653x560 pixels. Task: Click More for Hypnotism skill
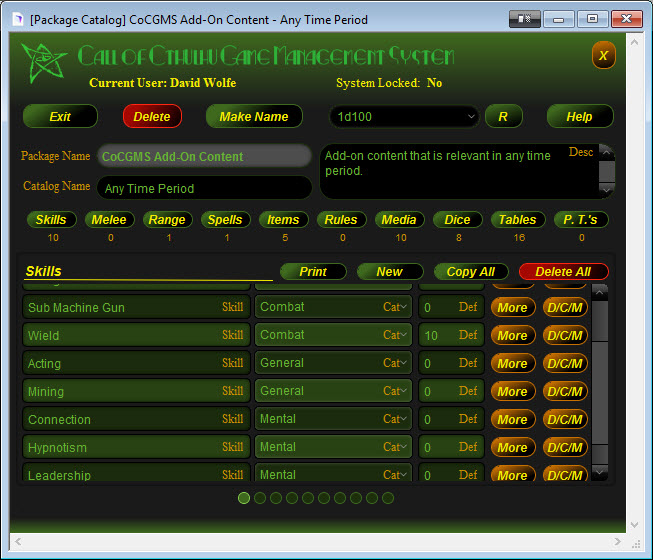point(513,447)
